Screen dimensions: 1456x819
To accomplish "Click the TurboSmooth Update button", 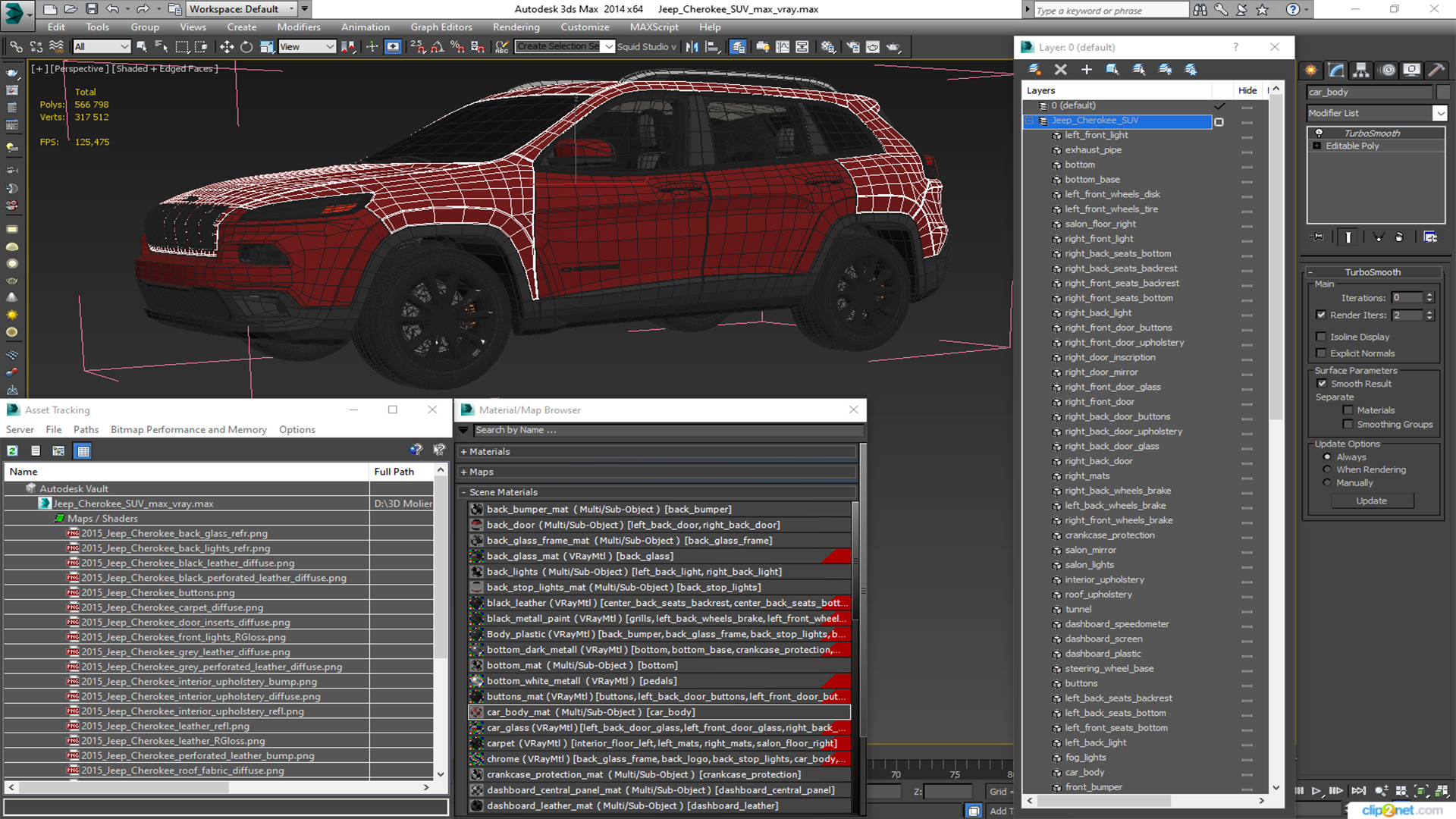I will (x=1371, y=501).
